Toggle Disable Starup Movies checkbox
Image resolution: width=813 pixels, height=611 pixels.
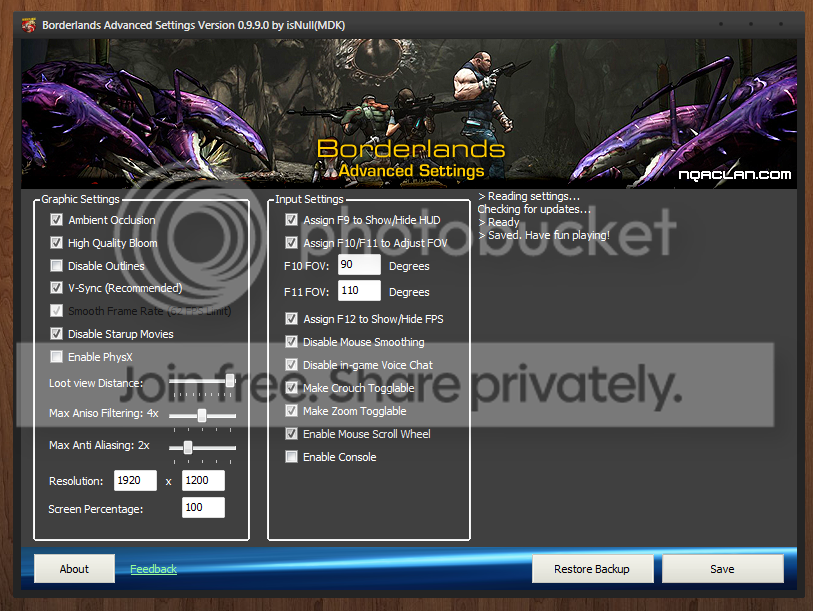(57, 334)
